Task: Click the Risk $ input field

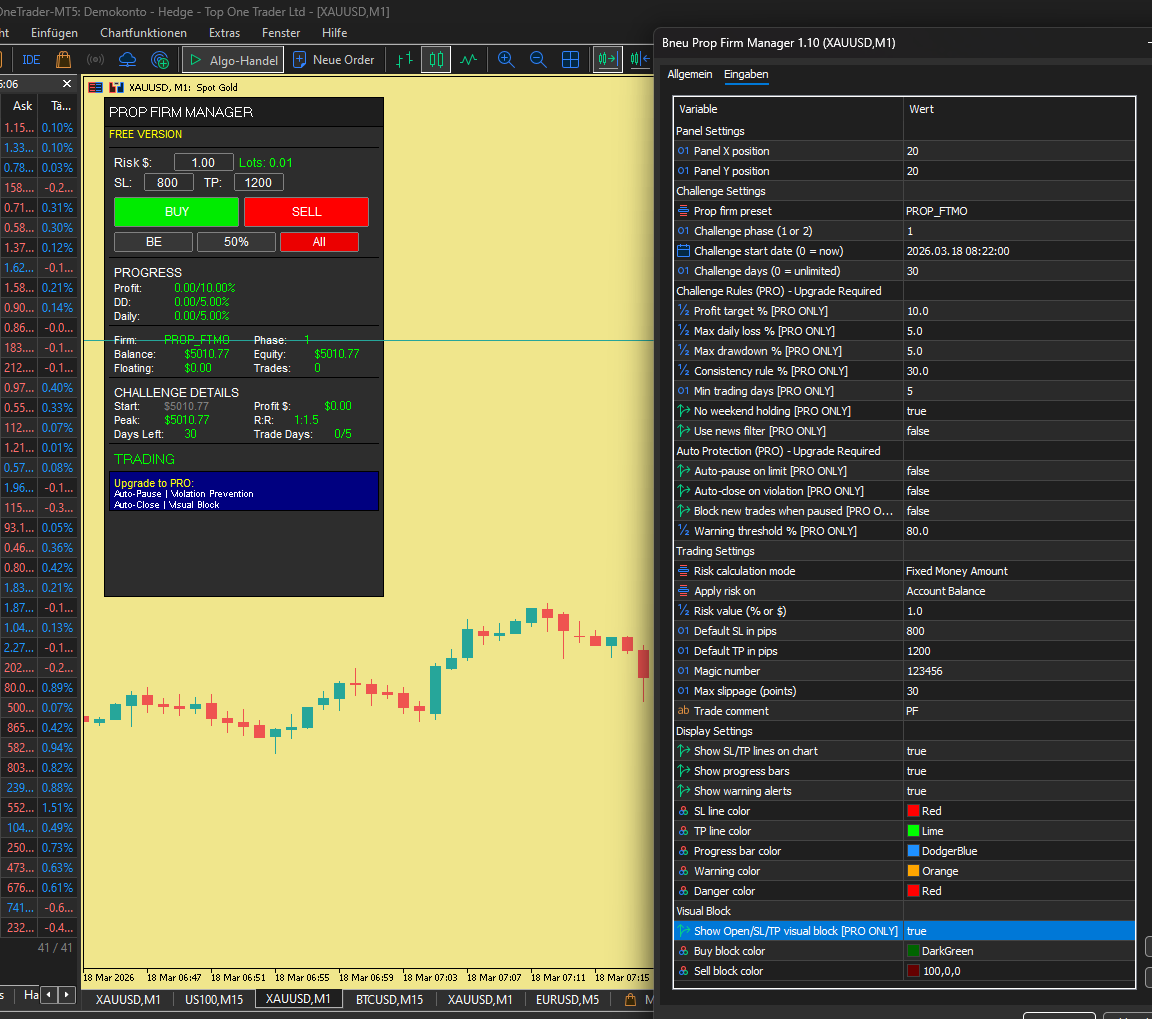Action: 204,162
